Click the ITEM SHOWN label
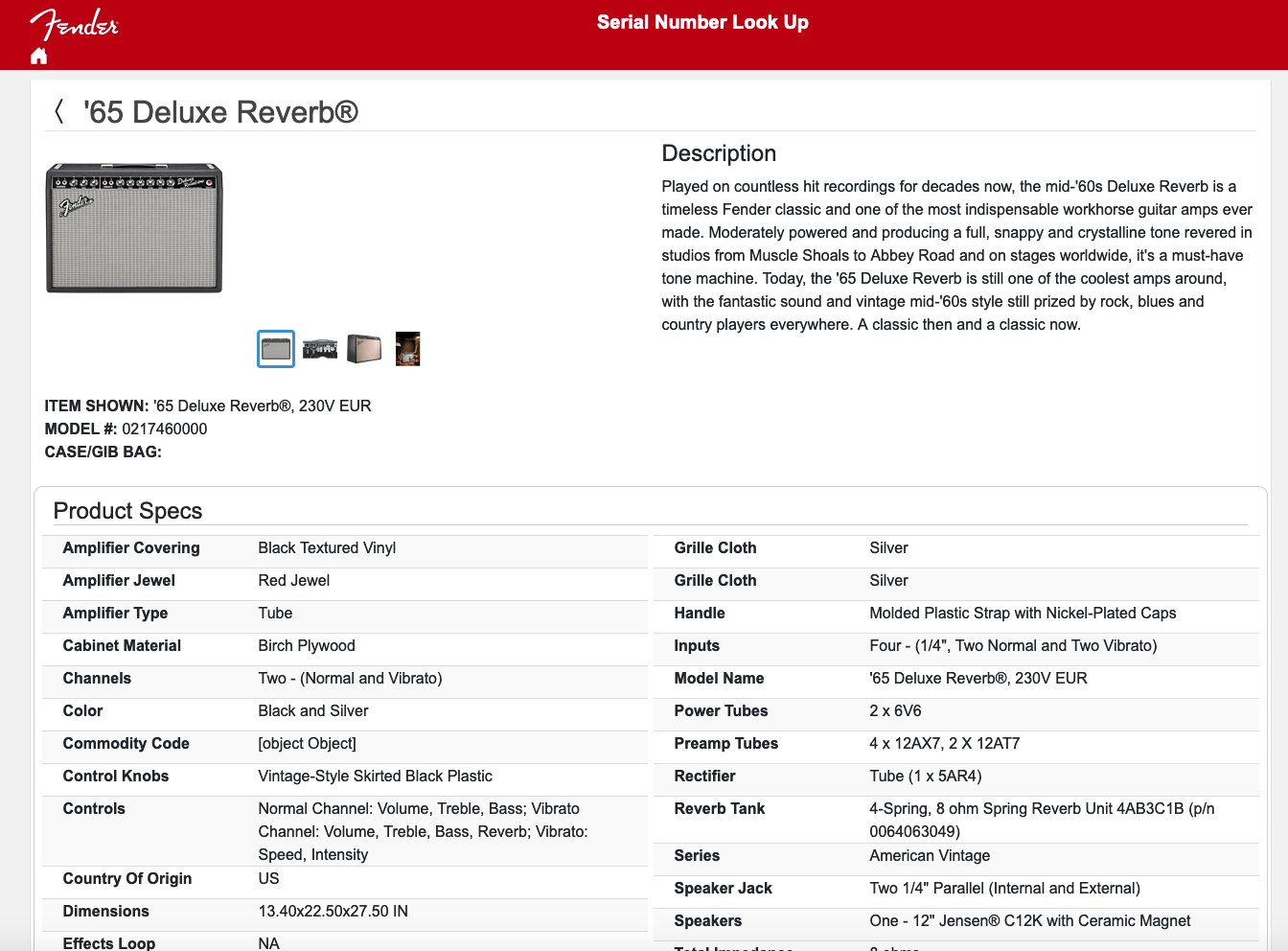Screen dimensions: 1288x951 [97, 406]
